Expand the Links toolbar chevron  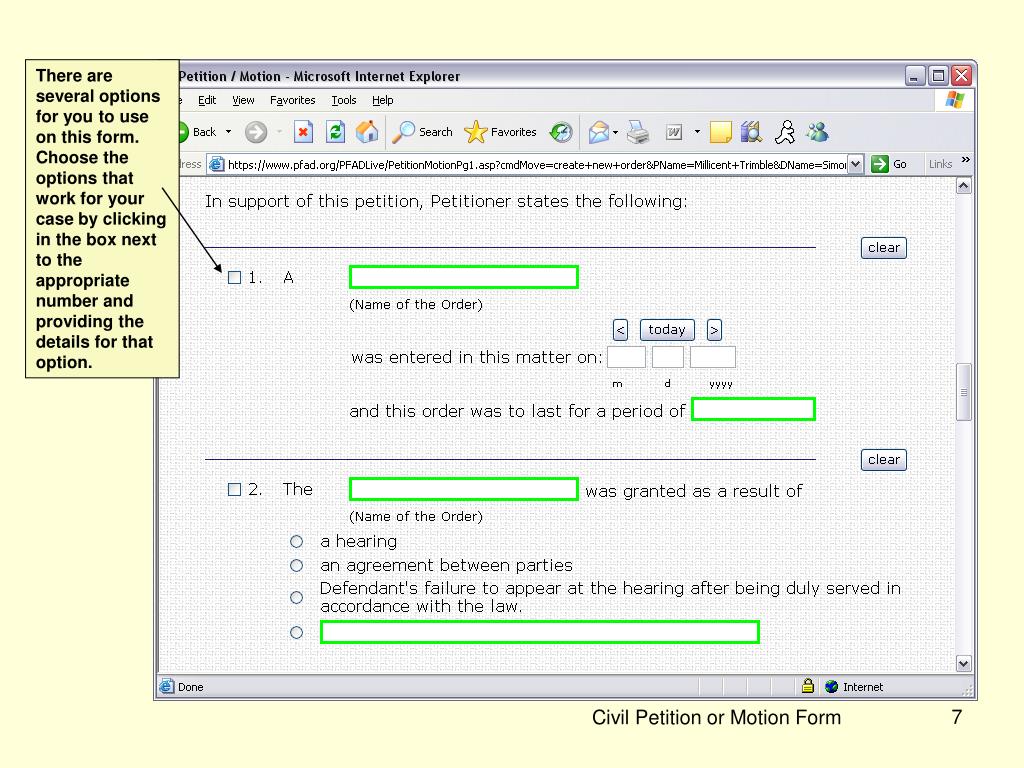[965, 160]
